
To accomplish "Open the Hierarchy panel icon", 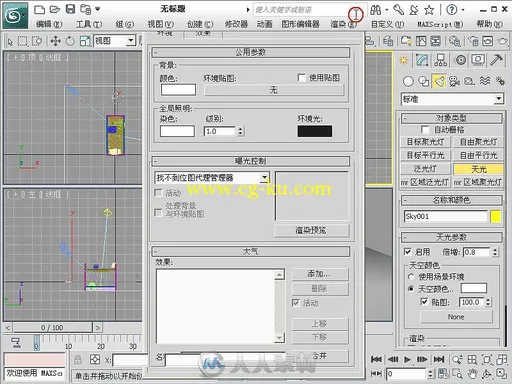I will 441,60.
